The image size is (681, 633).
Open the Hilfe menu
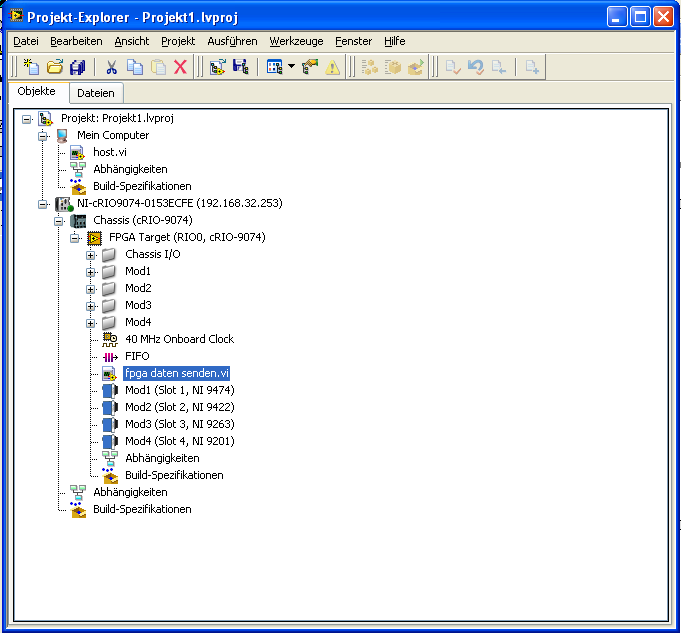[x=394, y=41]
